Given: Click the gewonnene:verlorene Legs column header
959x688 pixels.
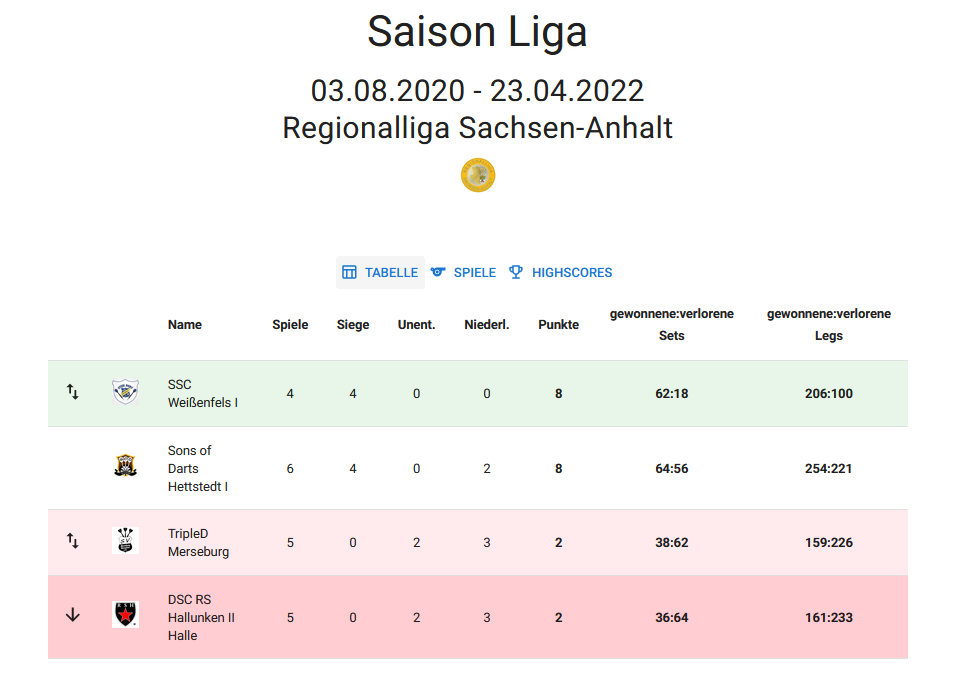Looking at the screenshot, I should tap(829, 325).
